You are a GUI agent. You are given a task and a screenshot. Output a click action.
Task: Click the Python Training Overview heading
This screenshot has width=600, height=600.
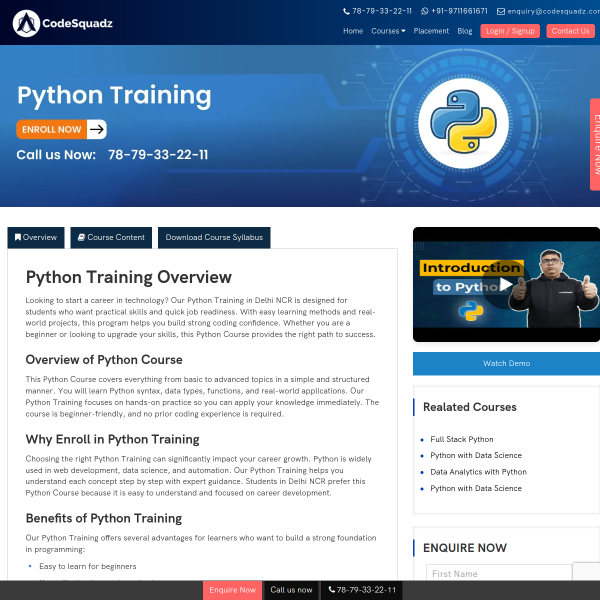pos(129,277)
